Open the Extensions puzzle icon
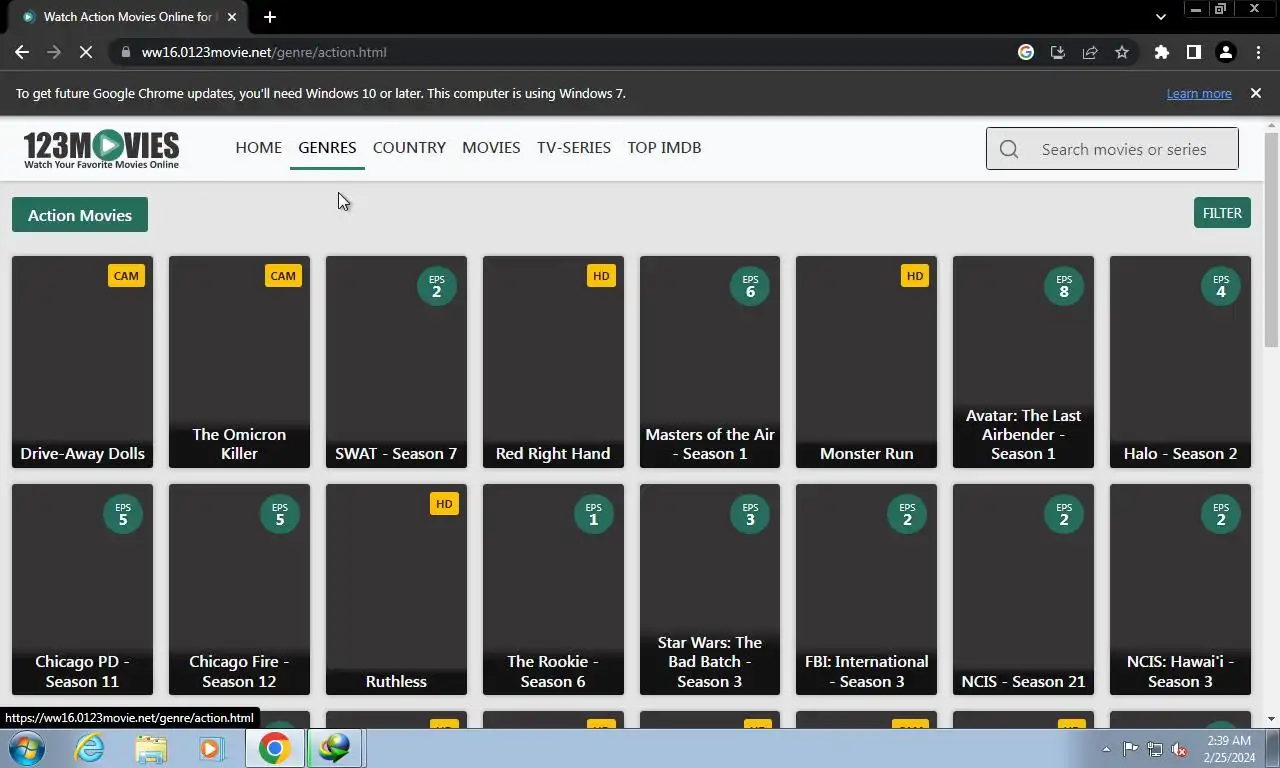1280x768 pixels. [x=1161, y=52]
